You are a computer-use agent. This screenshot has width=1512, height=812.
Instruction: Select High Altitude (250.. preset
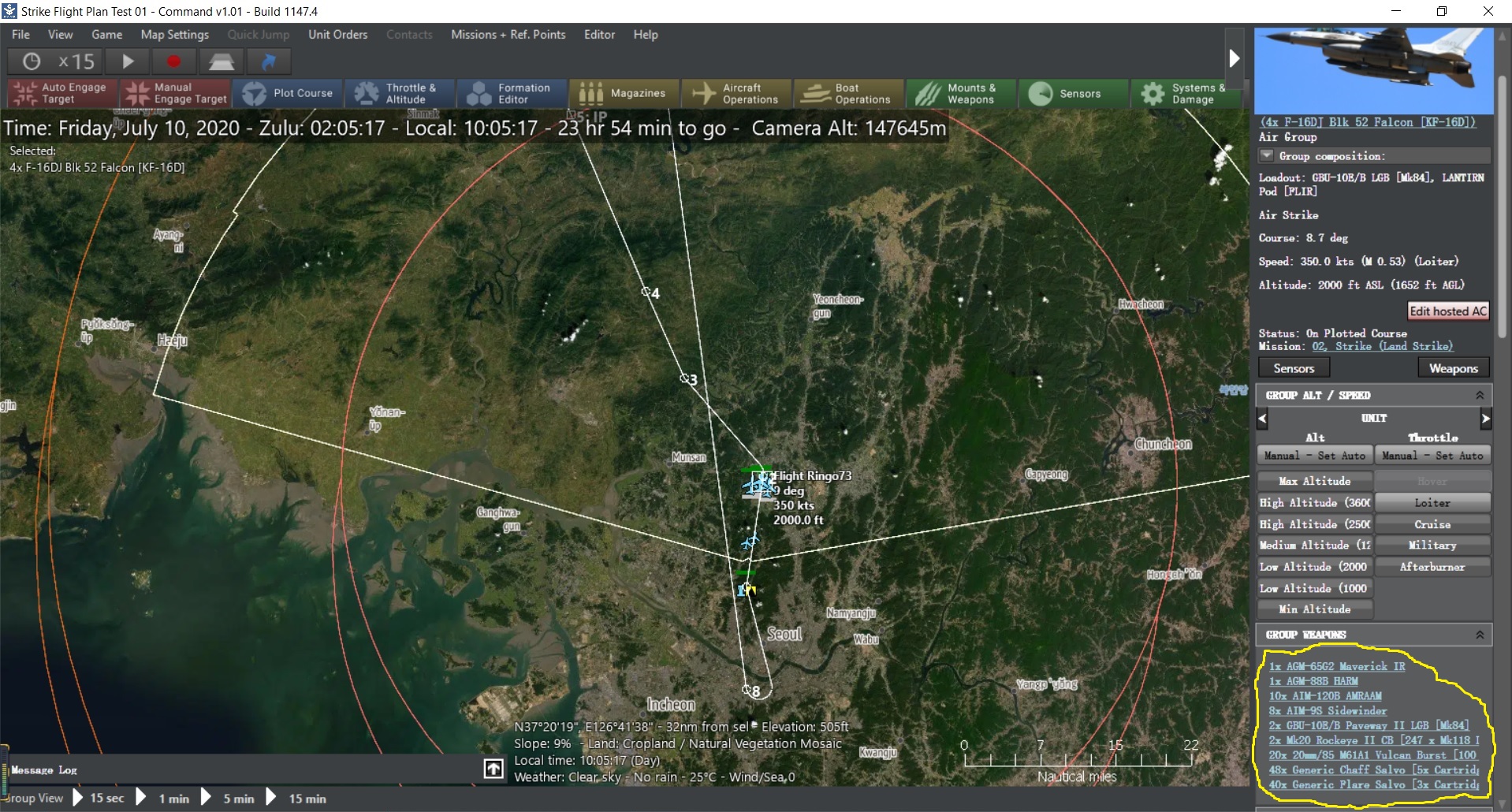point(1315,524)
